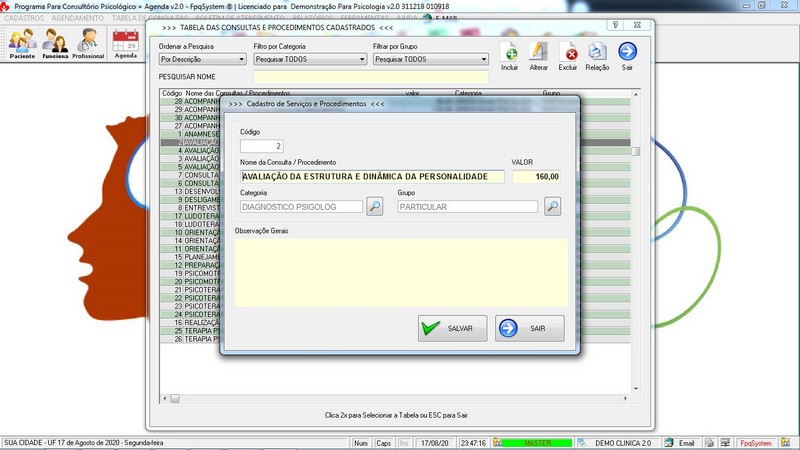800x450 pixels.
Task: Select row 19 PSICOMOT in the table
Action: [190, 273]
